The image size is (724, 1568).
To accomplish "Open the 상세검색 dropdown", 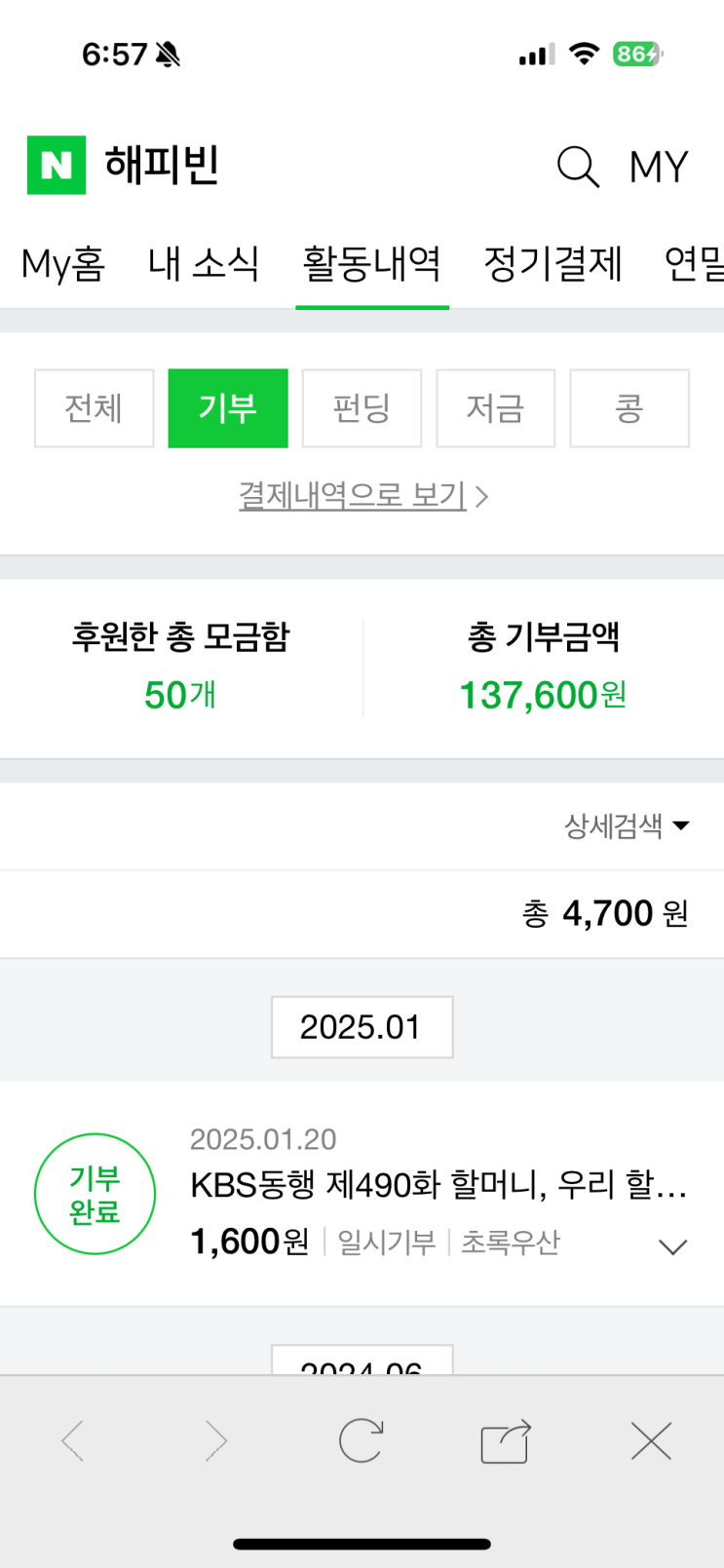I will click(x=627, y=826).
